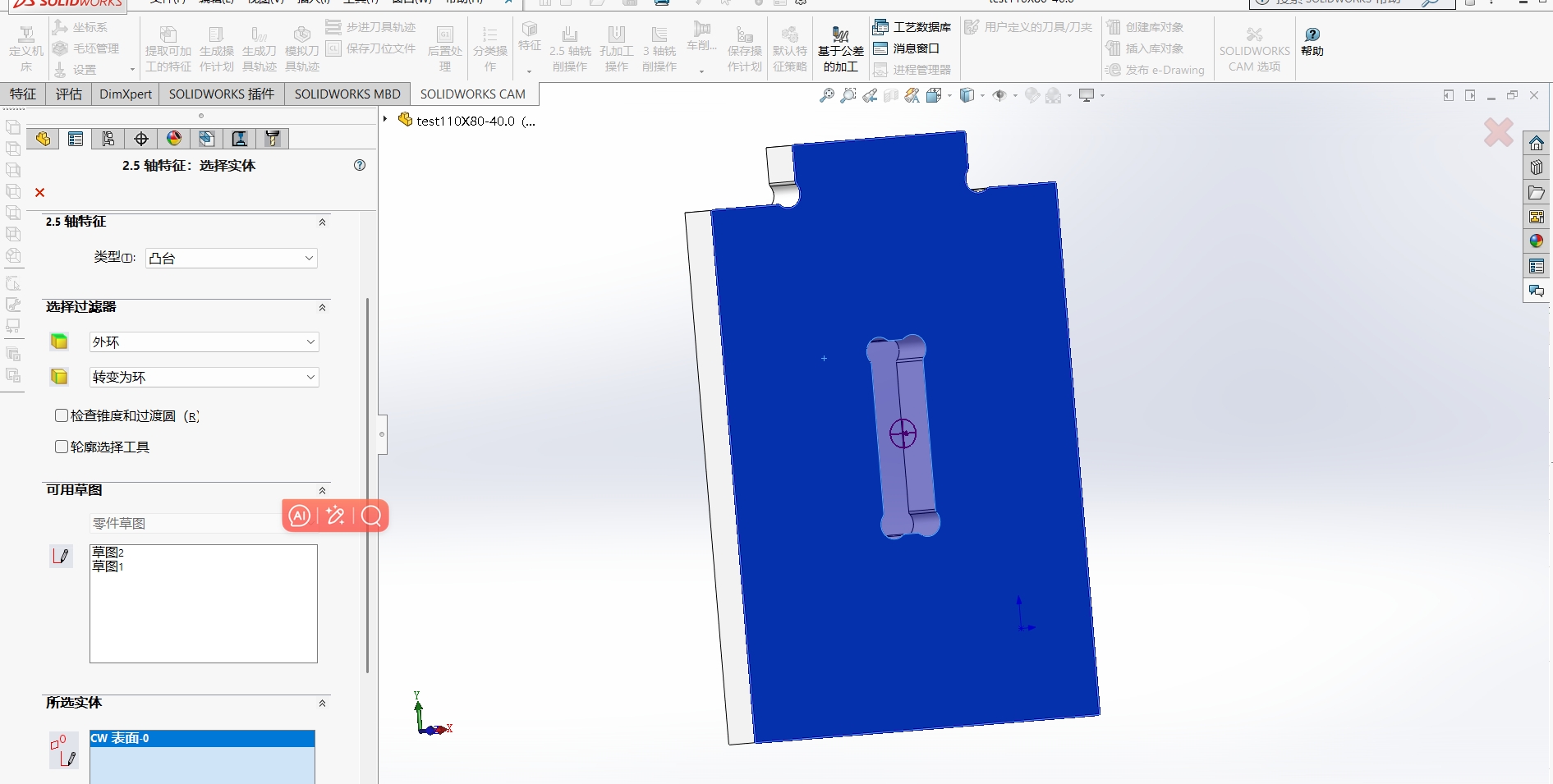Click the large red X cancel in the viewport corner

(x=1499, y=132)
